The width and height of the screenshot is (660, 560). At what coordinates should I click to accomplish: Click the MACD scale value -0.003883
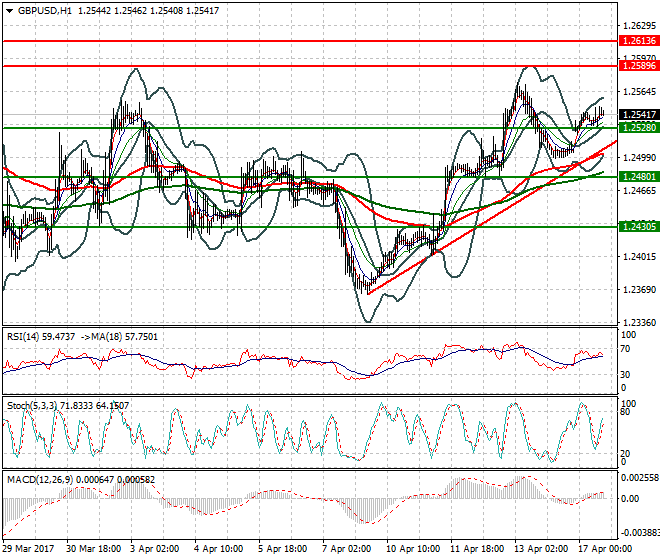click(x=640, y=533)
